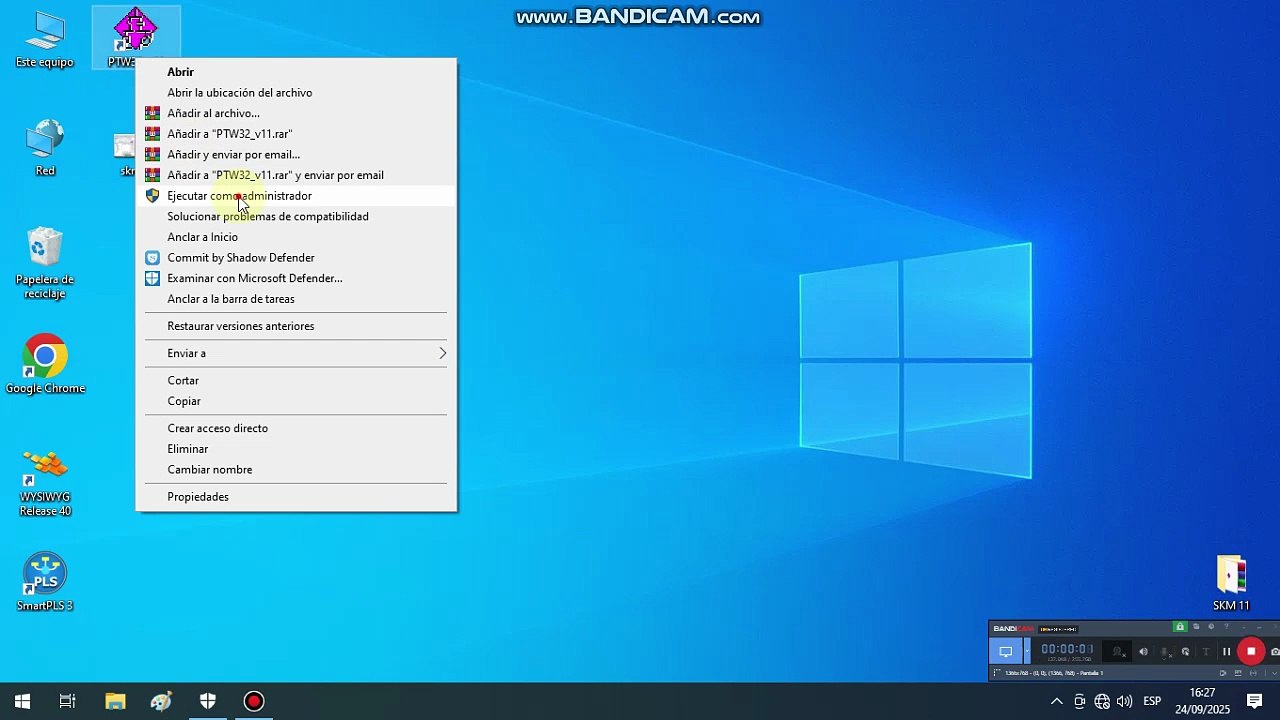Image resolution: width=1280 pixels, height=720 pixels.
Task: Click Bandicam screen recording mode icon
Action: (1006, 651)
